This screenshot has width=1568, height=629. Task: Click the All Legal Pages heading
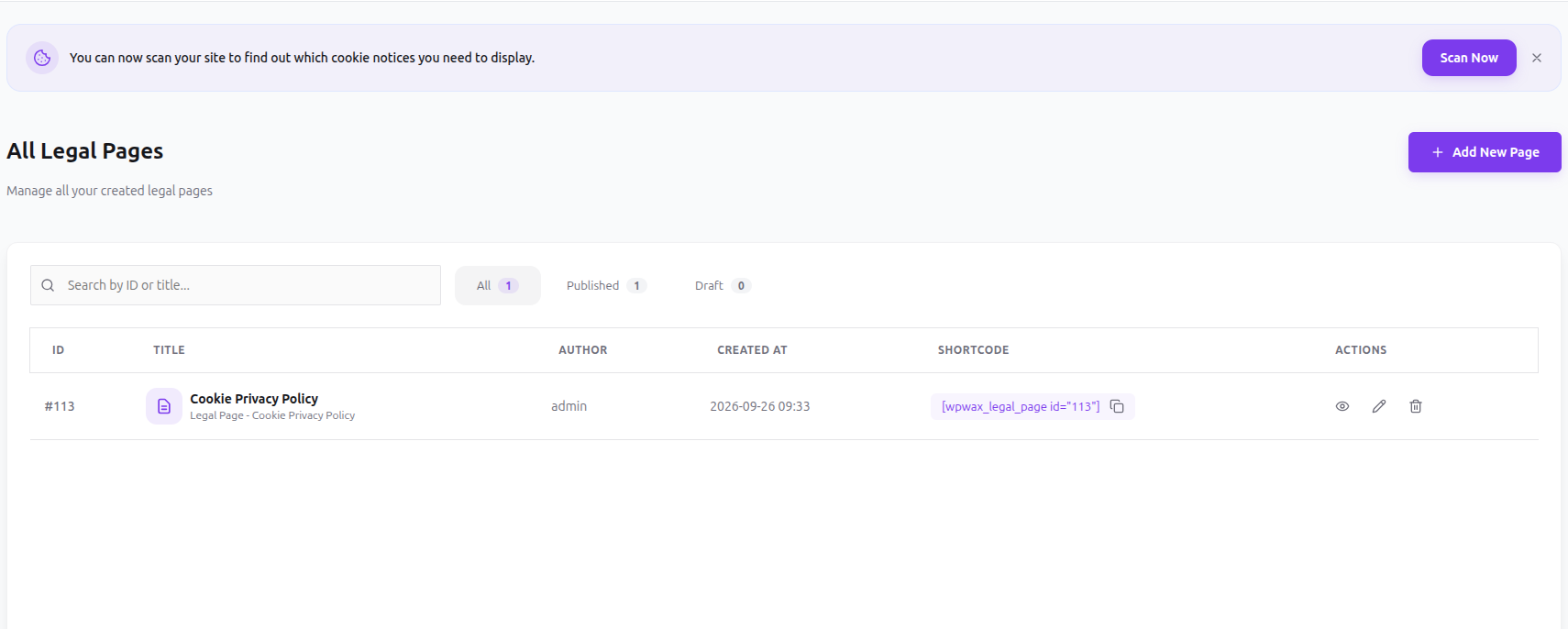pos(85,151)
